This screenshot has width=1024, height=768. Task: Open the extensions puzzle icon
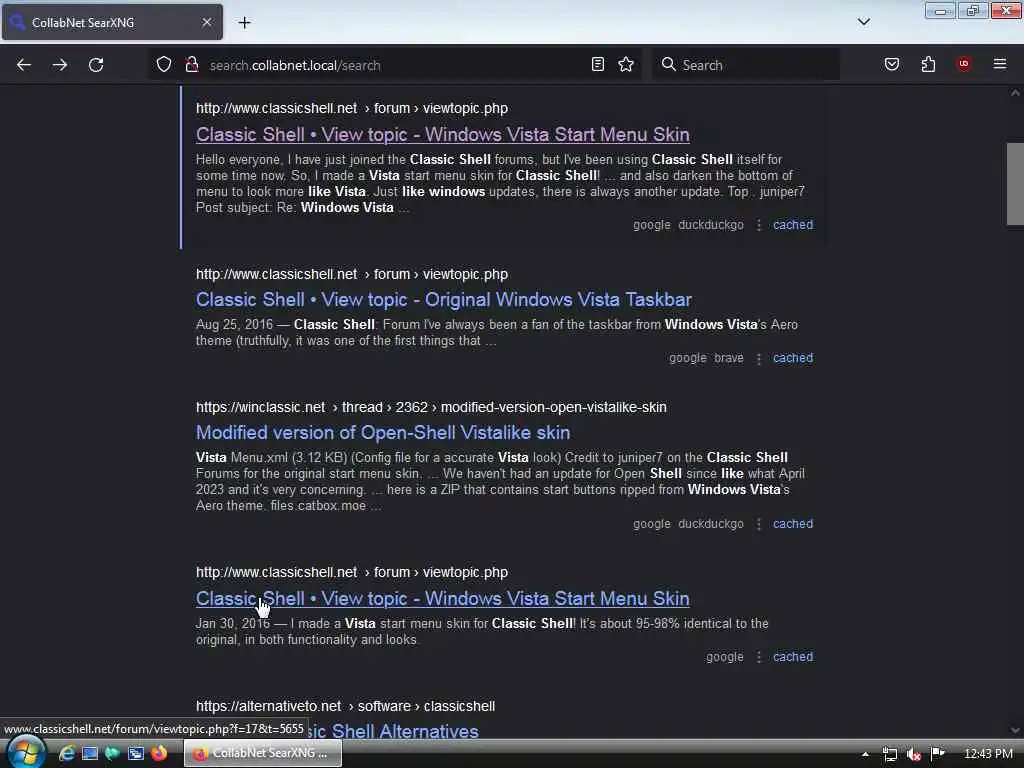coord(928,64)
